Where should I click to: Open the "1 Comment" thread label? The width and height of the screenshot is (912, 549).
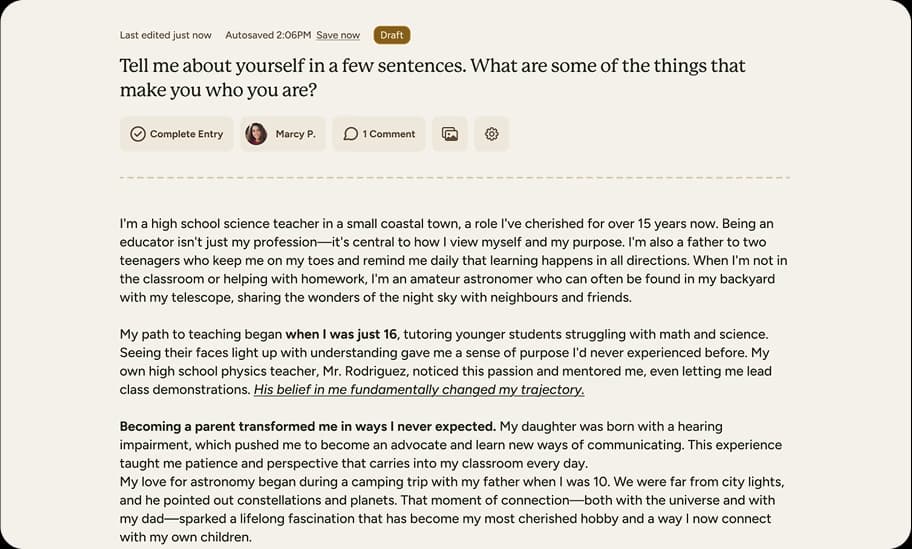(x=388, y=134)
